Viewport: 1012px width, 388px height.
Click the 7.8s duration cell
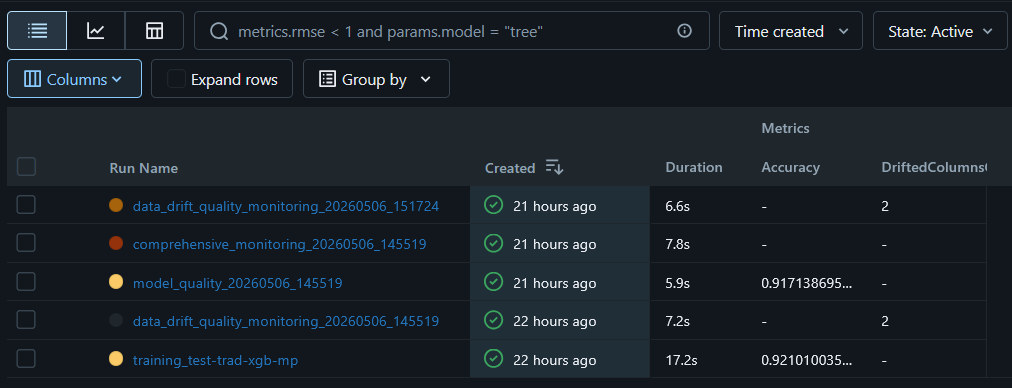coord(678,245)
